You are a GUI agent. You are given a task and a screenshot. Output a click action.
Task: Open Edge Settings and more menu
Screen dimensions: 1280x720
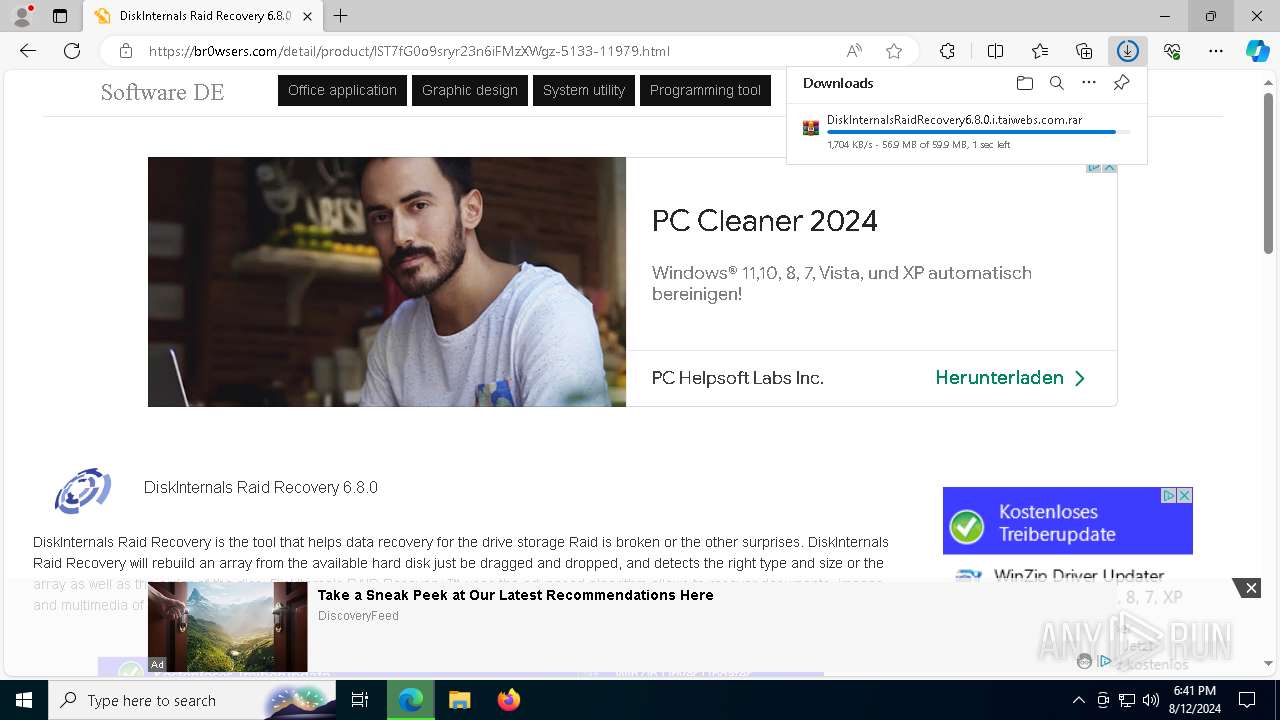tap(1216, 51)
